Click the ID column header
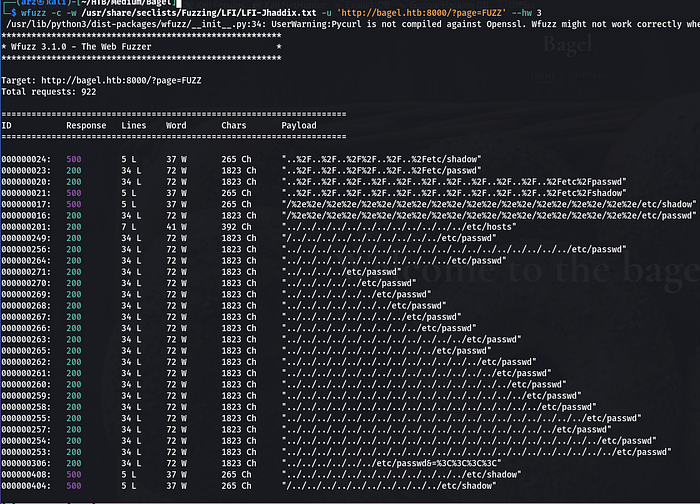 (6, 125)
